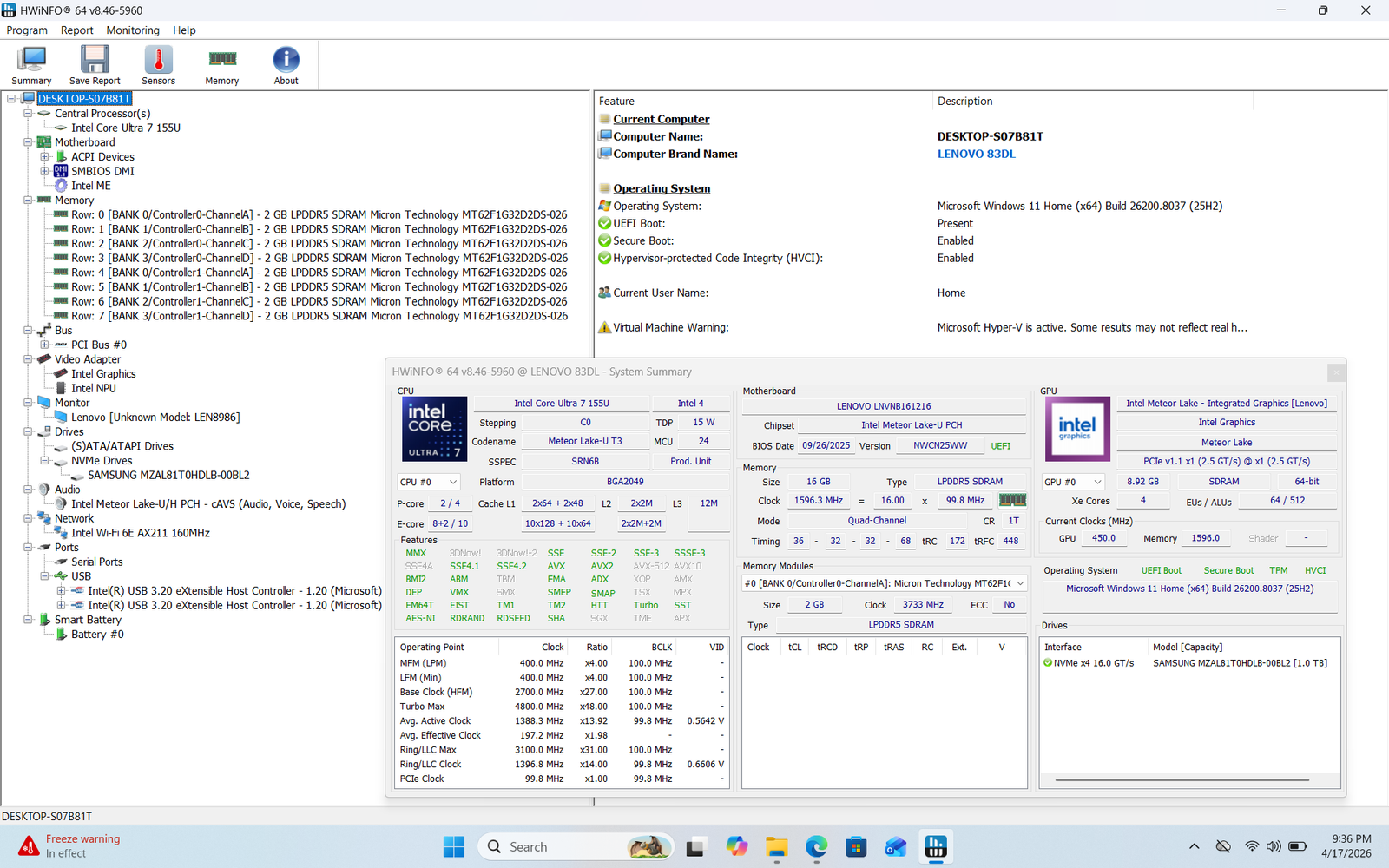
Task: Click the Intel graphics logo image
Action: click(x=1076, y=428)
